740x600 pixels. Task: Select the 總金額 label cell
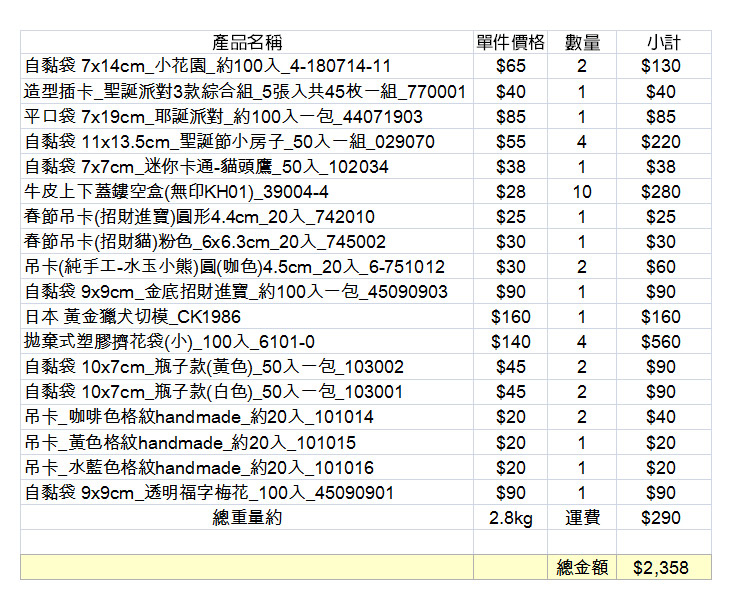(582, 567)
